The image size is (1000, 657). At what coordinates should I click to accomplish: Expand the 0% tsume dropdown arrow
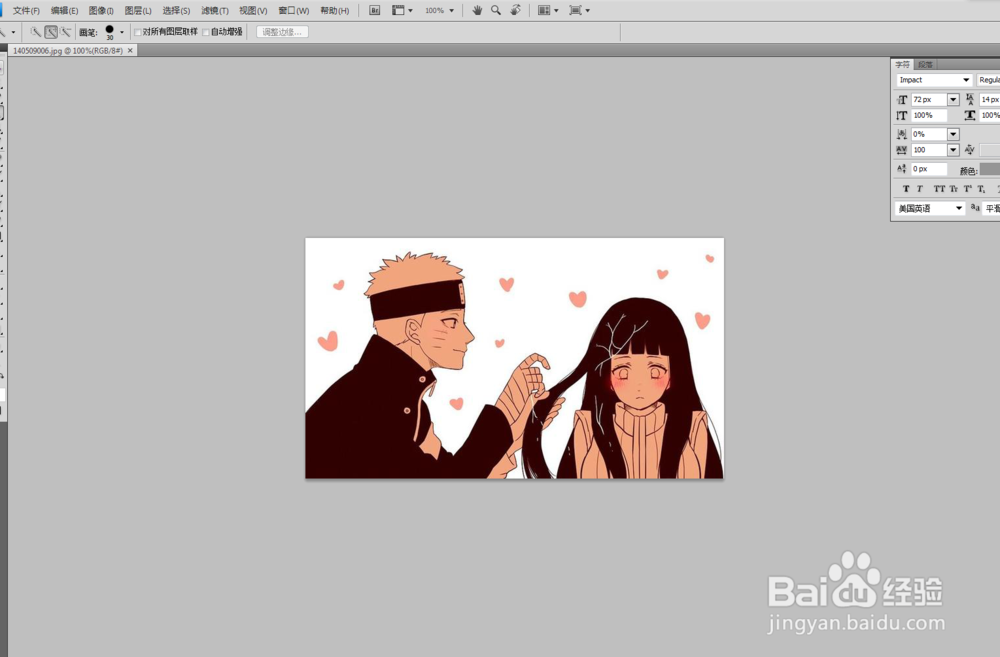point(953,134)
